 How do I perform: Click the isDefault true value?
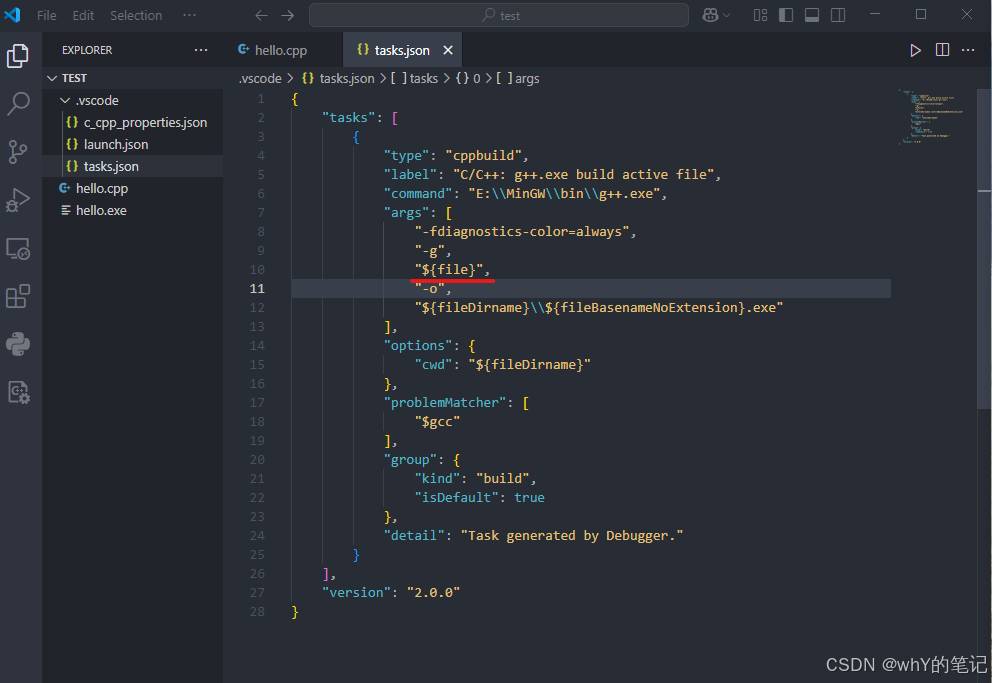coord(529,498)
